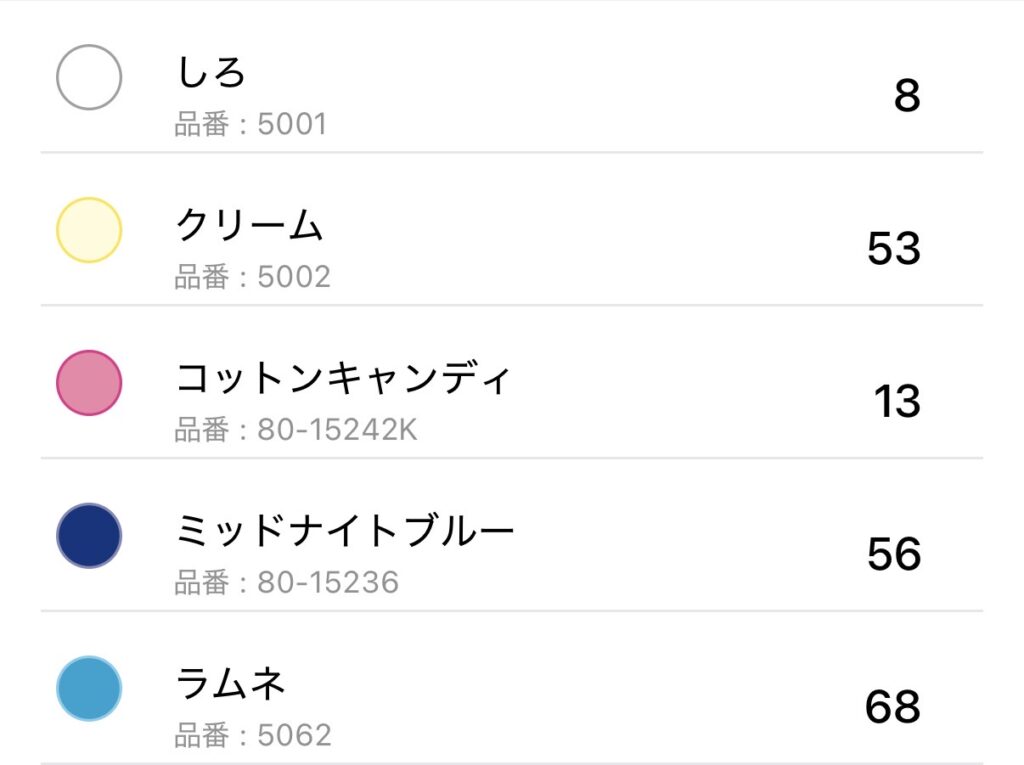Click the white しろ color circle
Image resolution: width=1024 pixels, height=765 pixels.
[89, 77]
